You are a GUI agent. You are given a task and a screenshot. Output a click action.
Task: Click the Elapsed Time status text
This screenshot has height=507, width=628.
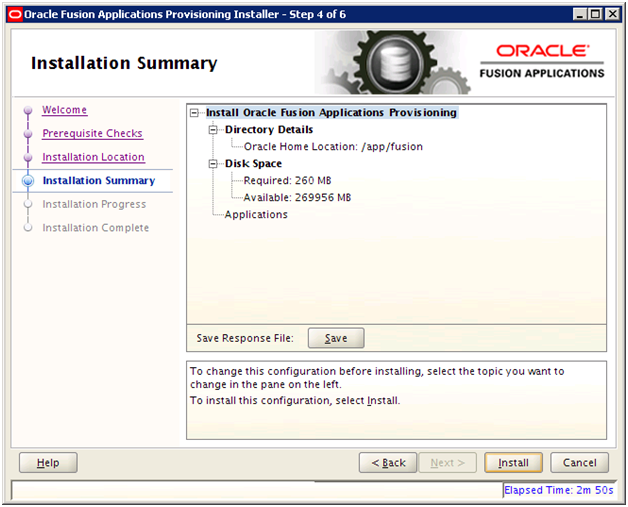tap(558, 490)
